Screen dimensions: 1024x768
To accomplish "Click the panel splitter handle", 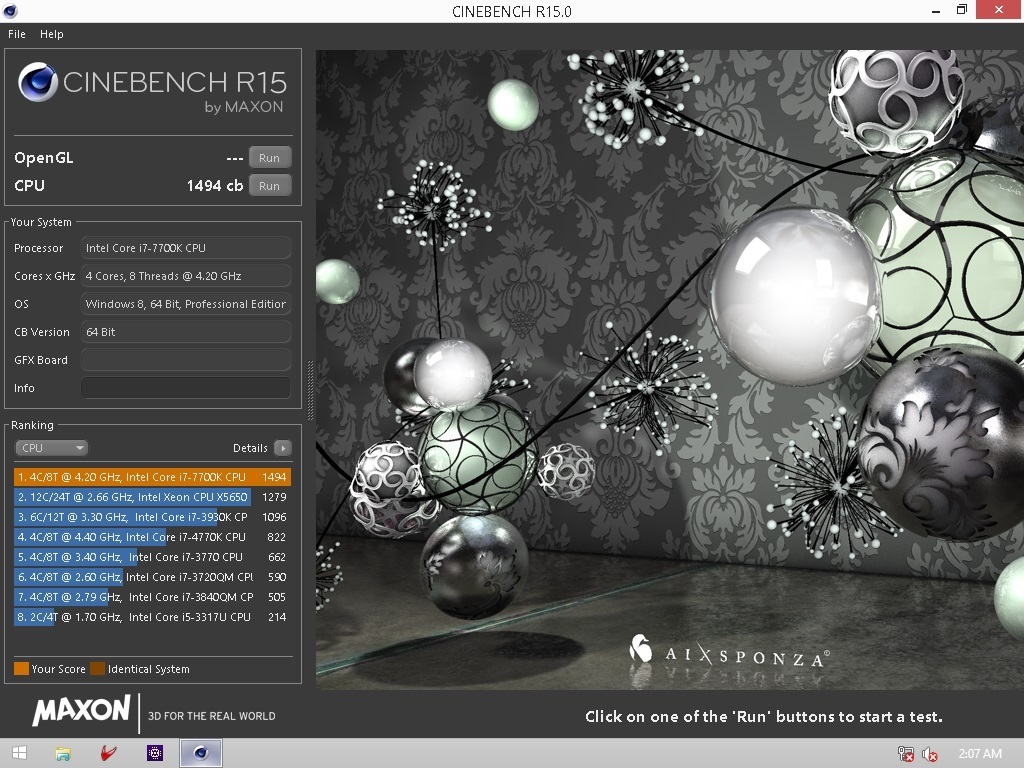I will [x=310, y=389].
